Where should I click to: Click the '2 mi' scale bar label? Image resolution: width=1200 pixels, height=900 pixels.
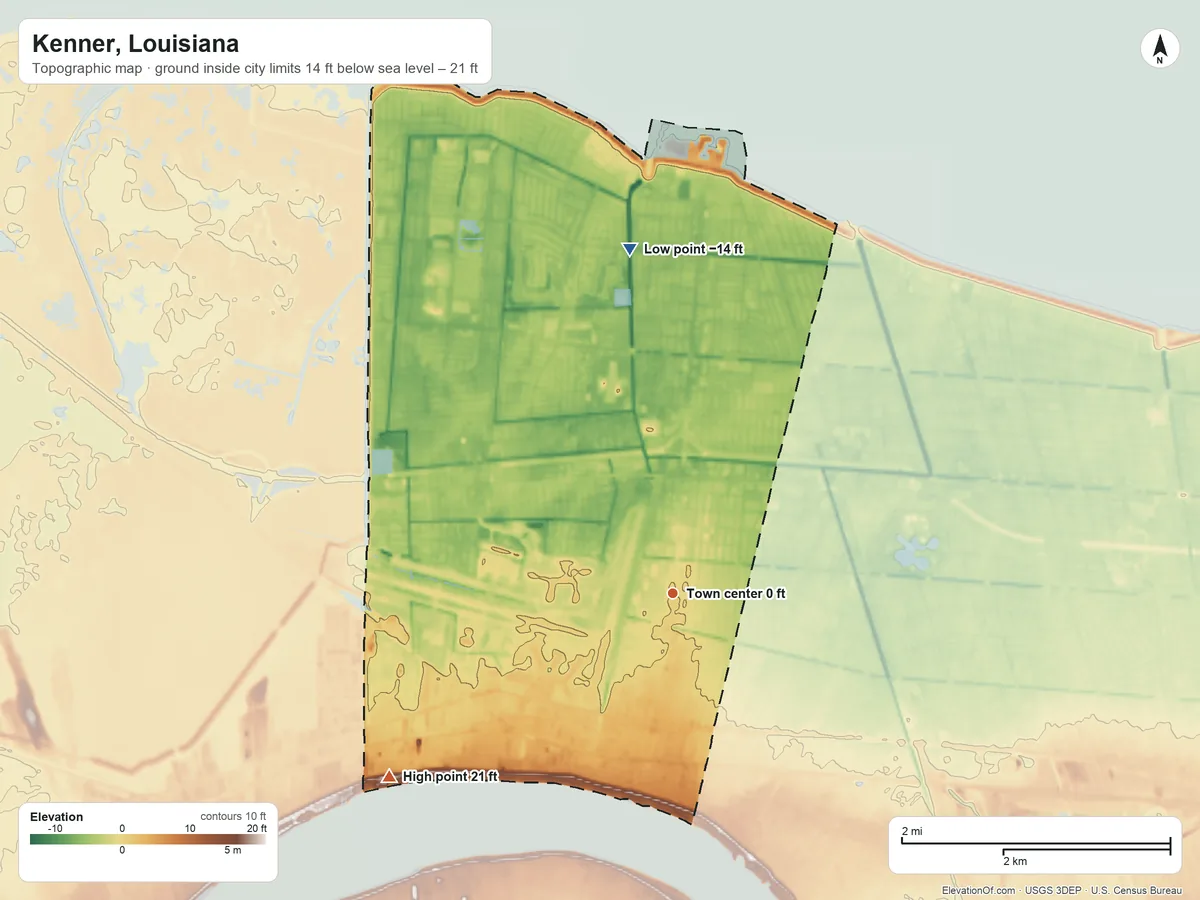912,831
